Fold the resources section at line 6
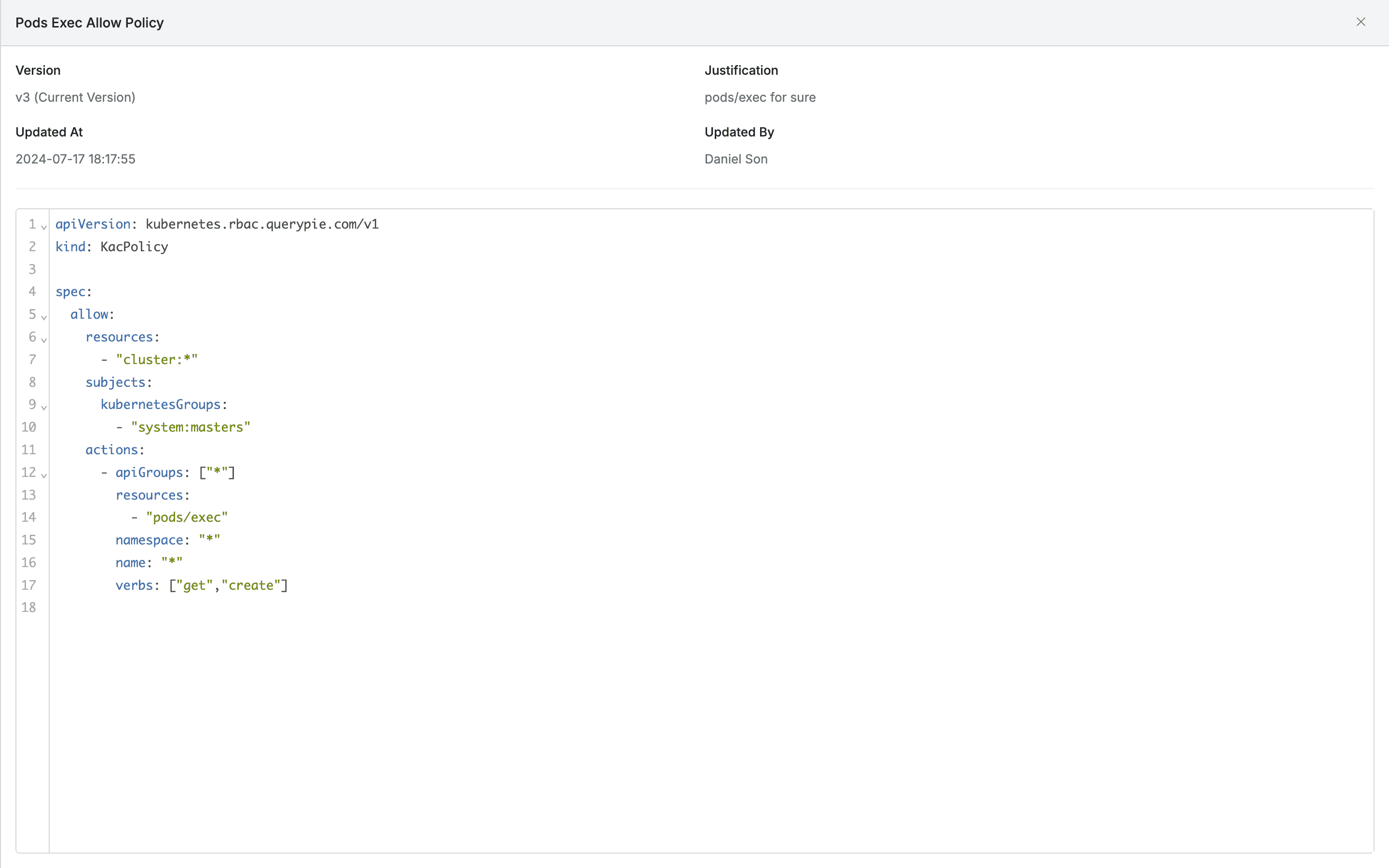 pyautogui.click(x=43, y=339)
